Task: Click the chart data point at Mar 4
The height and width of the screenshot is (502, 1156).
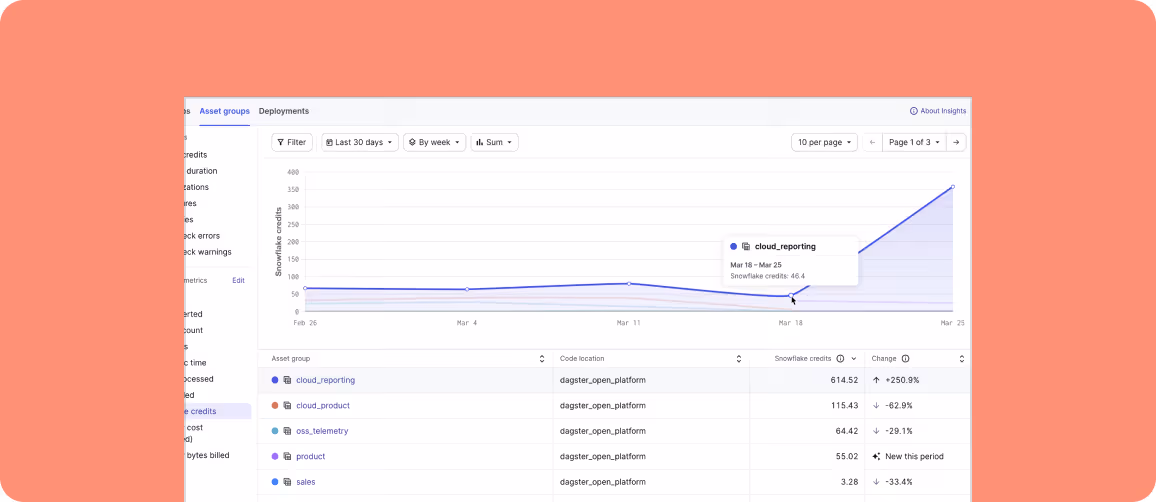Action: (467, 290)
